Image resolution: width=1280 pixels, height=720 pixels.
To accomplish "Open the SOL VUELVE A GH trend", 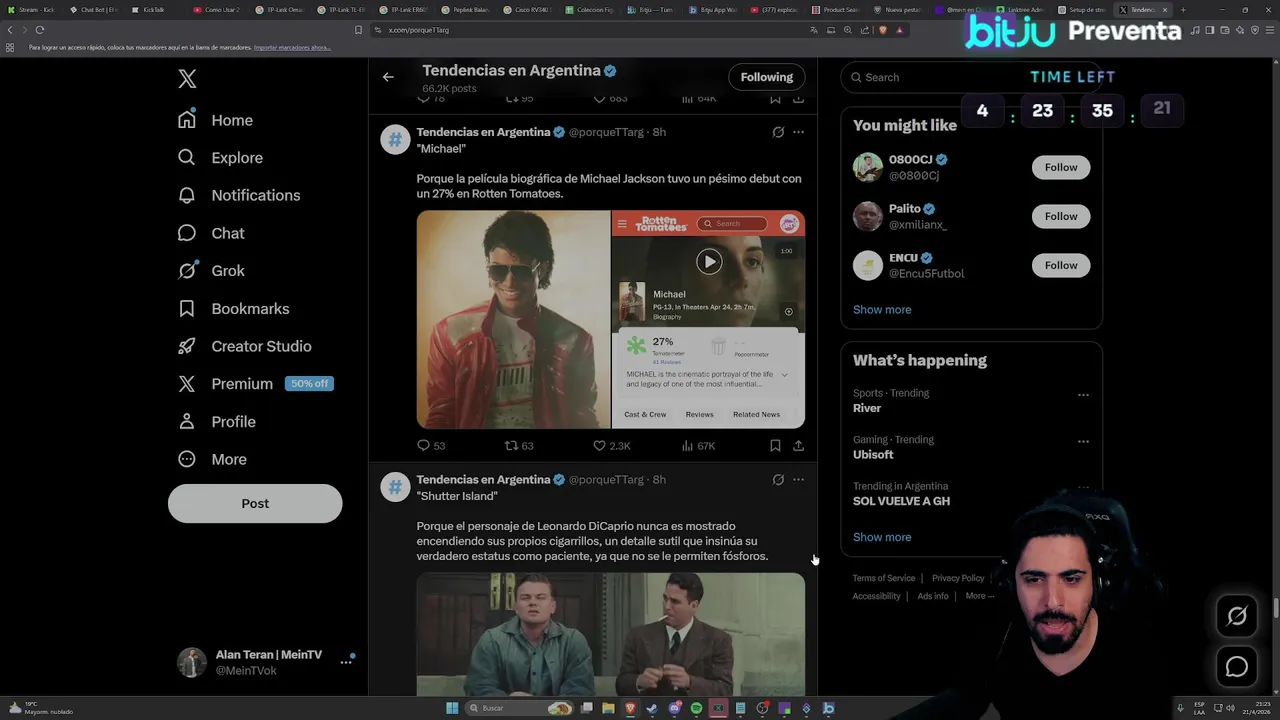I will pos(901,501).
